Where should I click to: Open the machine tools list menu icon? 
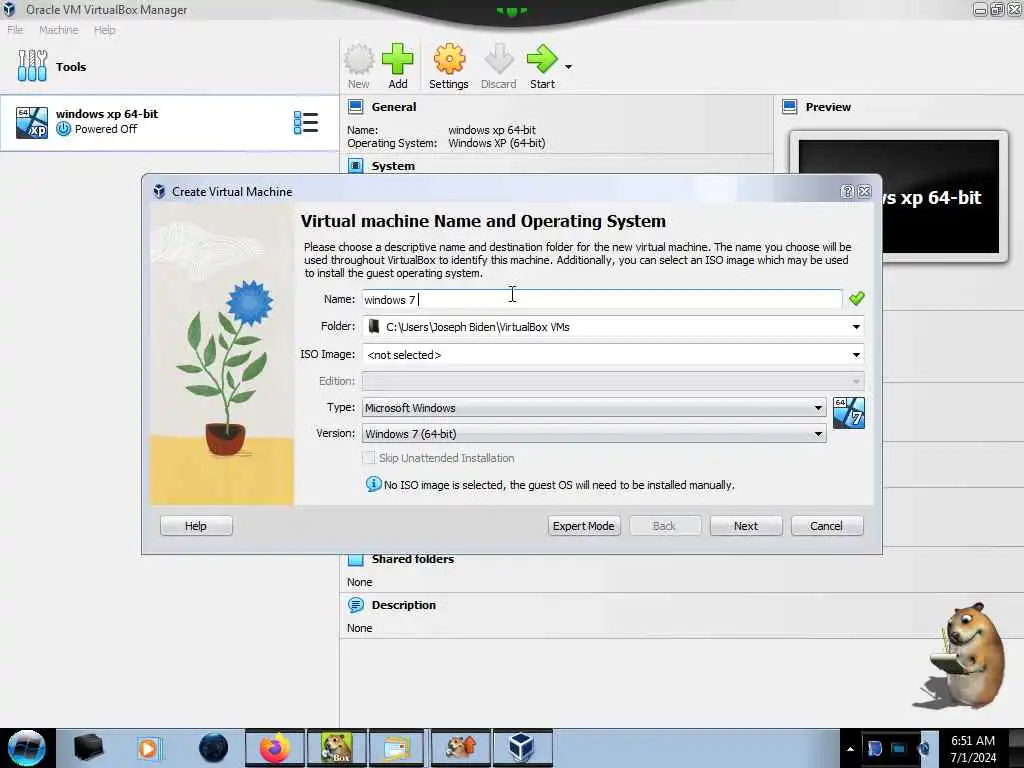[306, 122]
